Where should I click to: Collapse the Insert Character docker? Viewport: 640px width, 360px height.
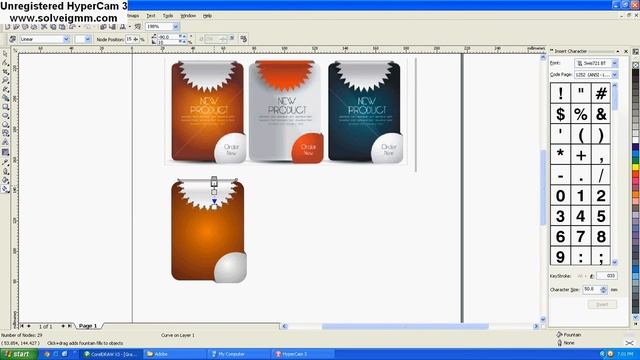(x=618, y=51)
